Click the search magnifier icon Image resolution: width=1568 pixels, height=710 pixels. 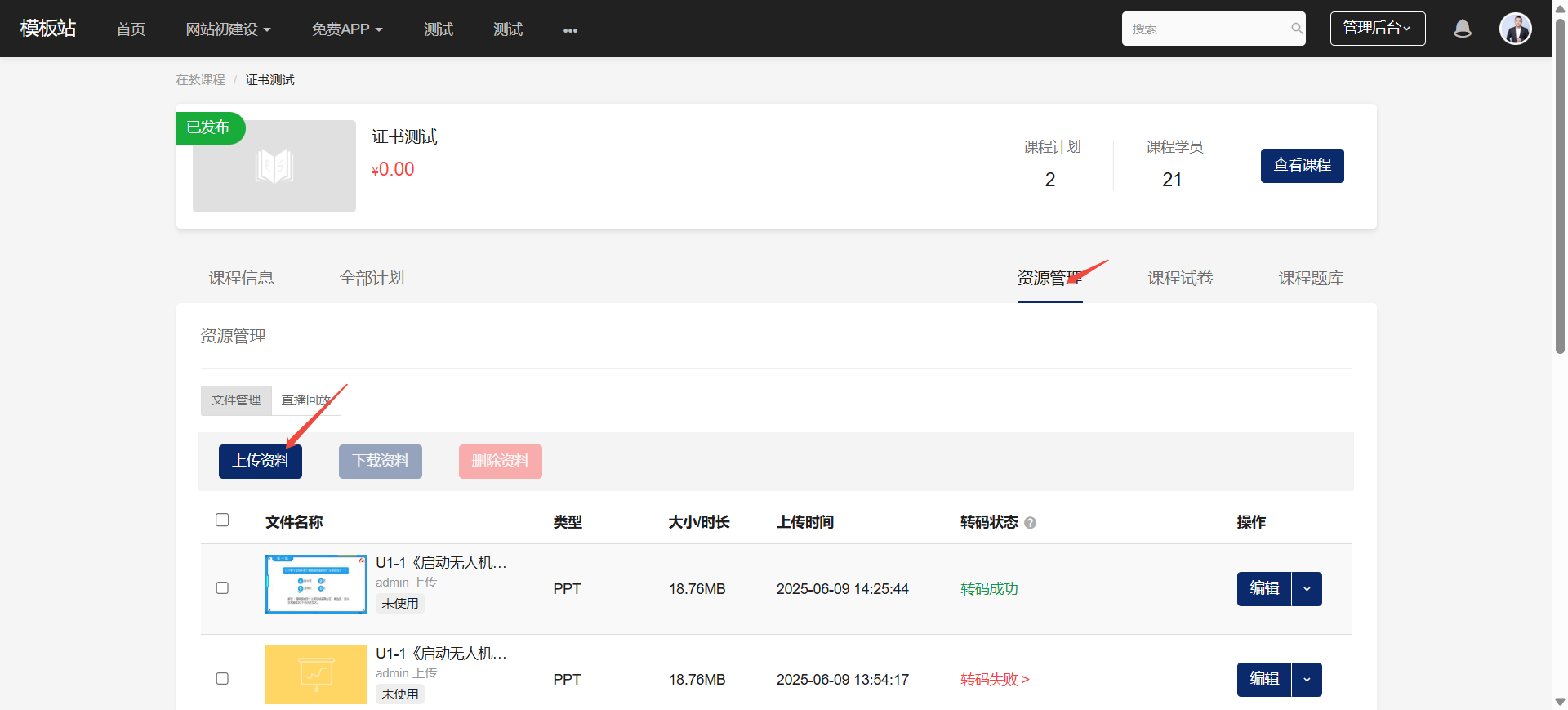click(x=1296, y=29)
